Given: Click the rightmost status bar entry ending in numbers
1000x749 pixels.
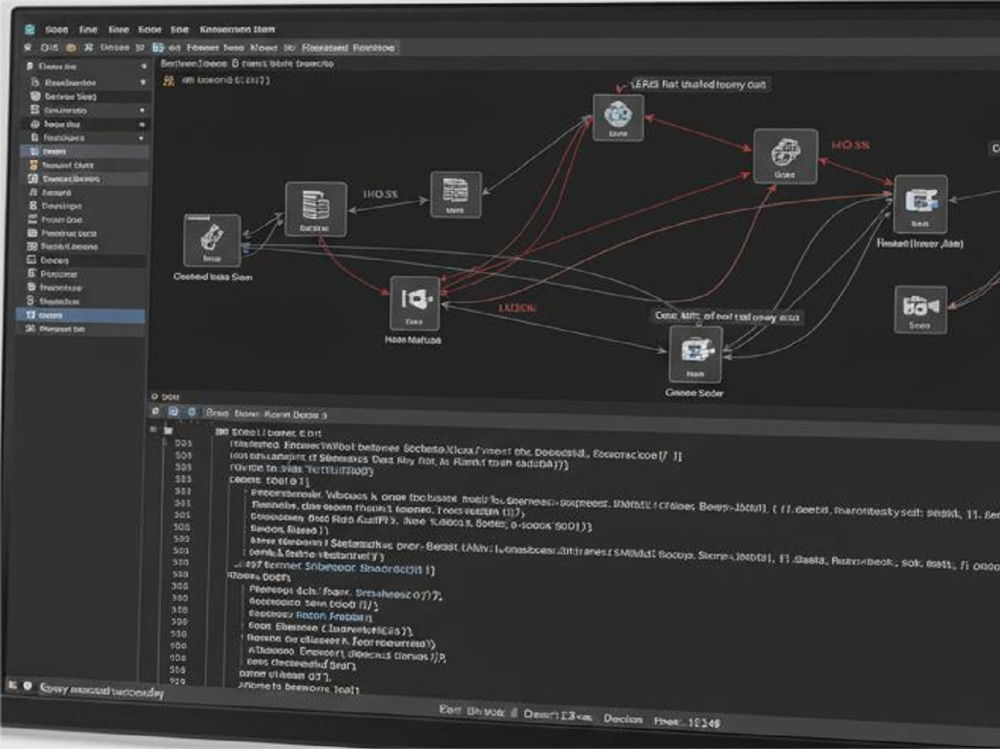Looking at the screenshot, I should 687,722.
